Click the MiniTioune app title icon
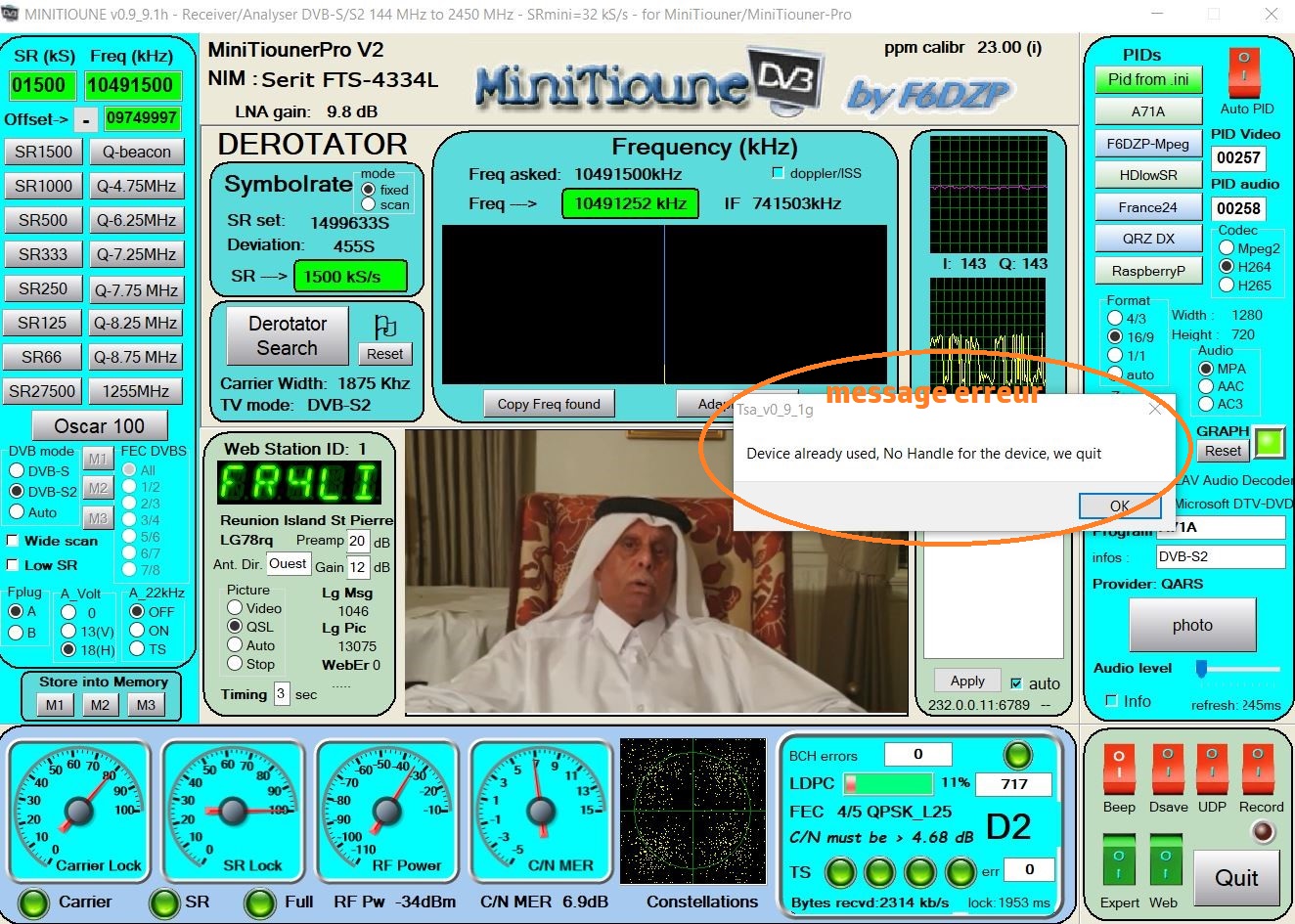This screenshot has width=1295, height=924. (11, 14)
